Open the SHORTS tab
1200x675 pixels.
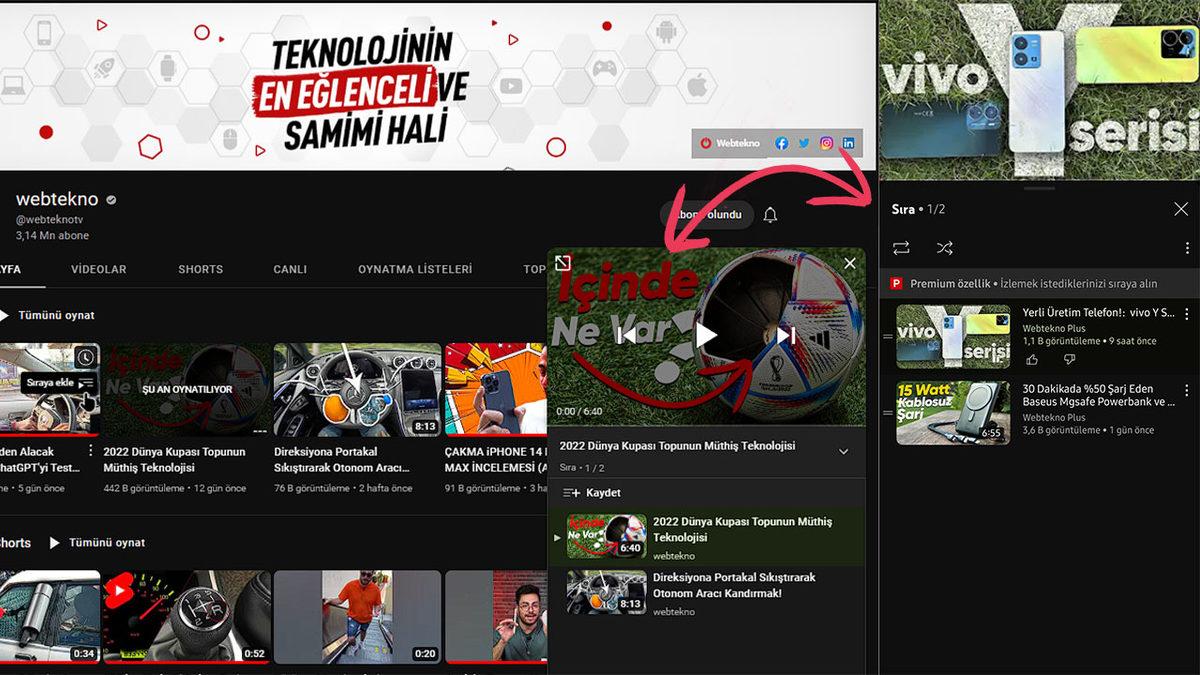pyautogui.click(x=200, y=269)
